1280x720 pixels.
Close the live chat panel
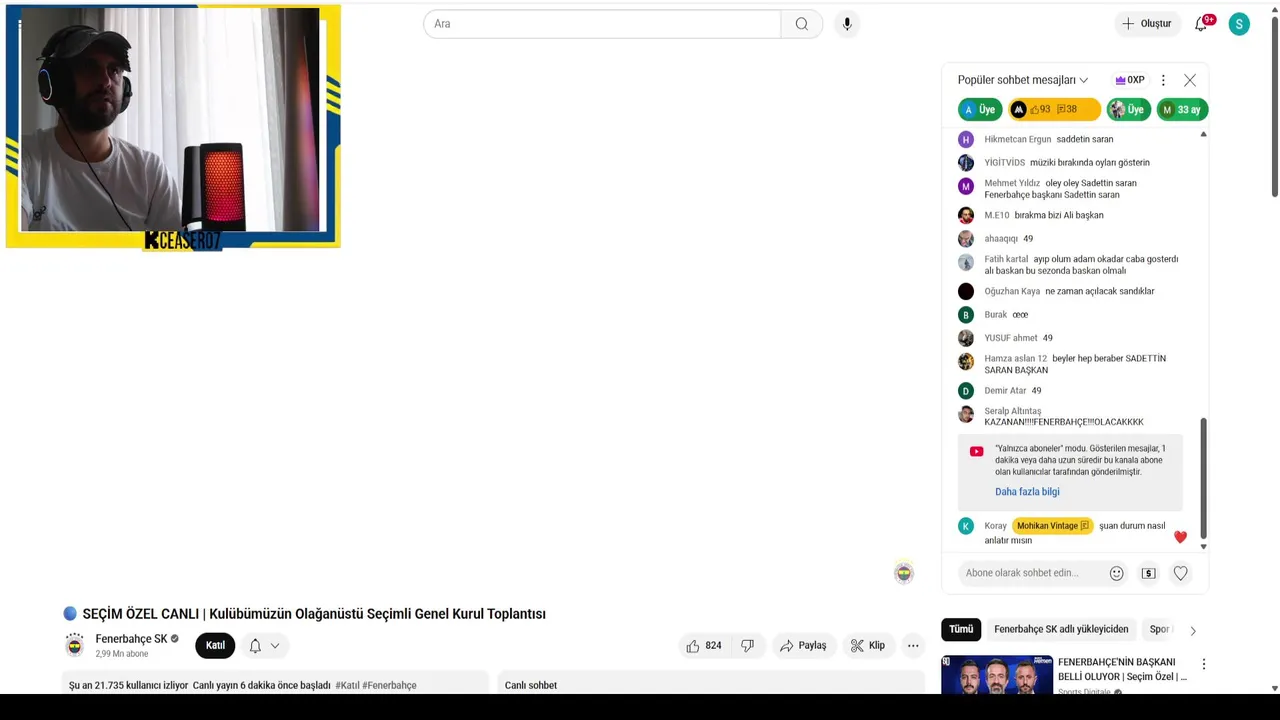click(x=1190, y=80)
